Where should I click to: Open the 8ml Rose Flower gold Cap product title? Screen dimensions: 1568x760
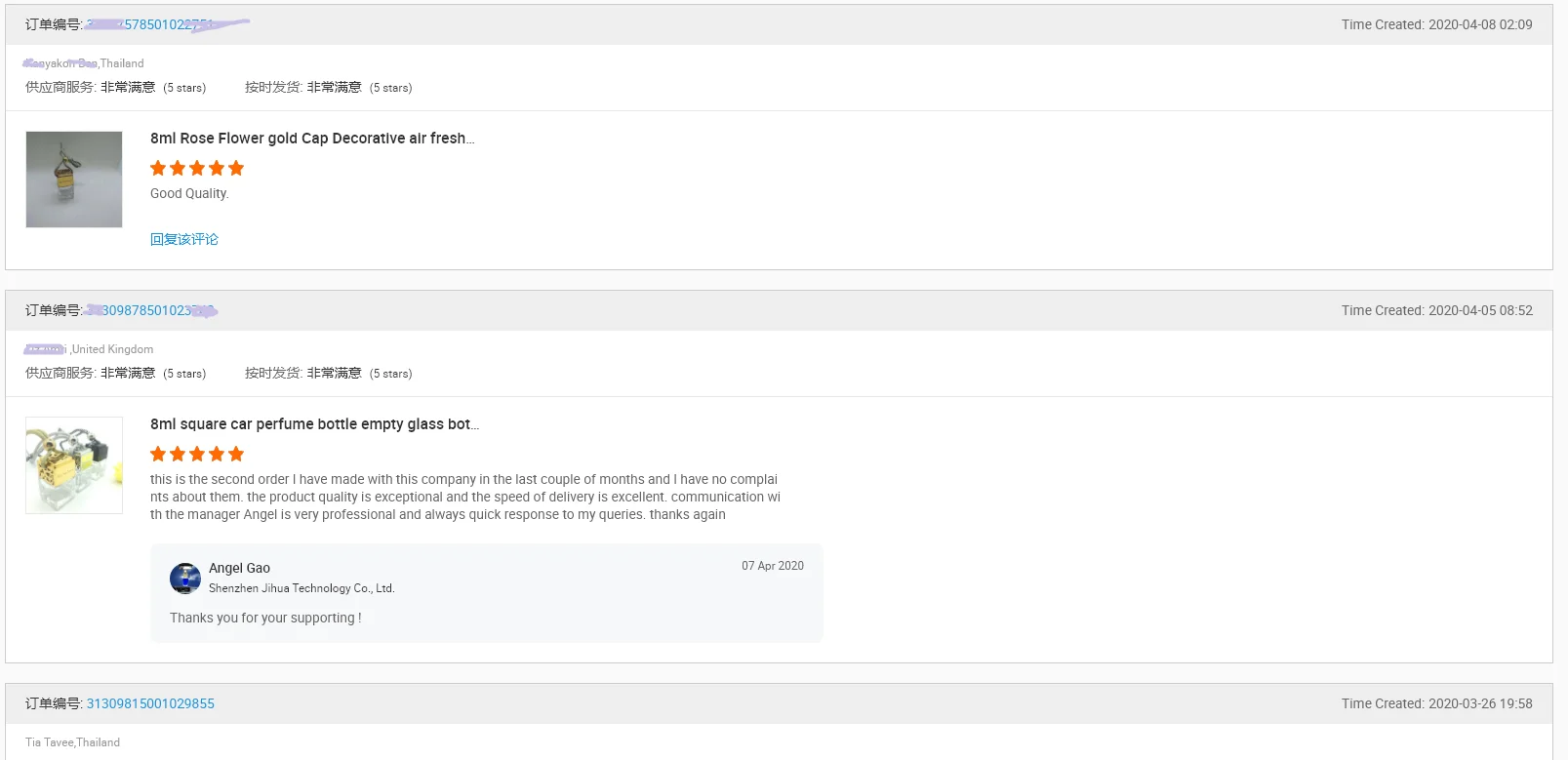tap(312, 139)
